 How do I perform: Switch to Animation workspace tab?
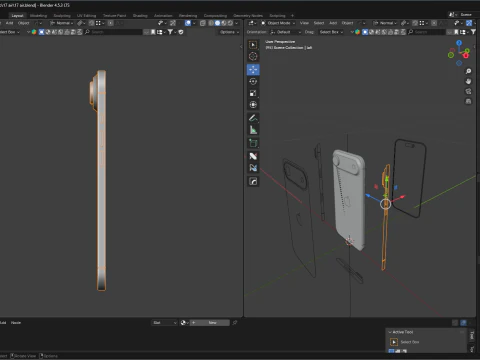pos(163,16)
